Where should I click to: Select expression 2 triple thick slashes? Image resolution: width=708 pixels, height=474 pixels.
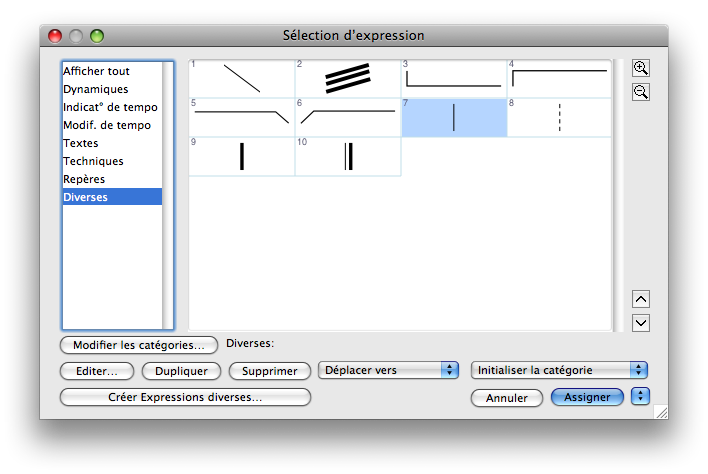[x=348, y=78]
